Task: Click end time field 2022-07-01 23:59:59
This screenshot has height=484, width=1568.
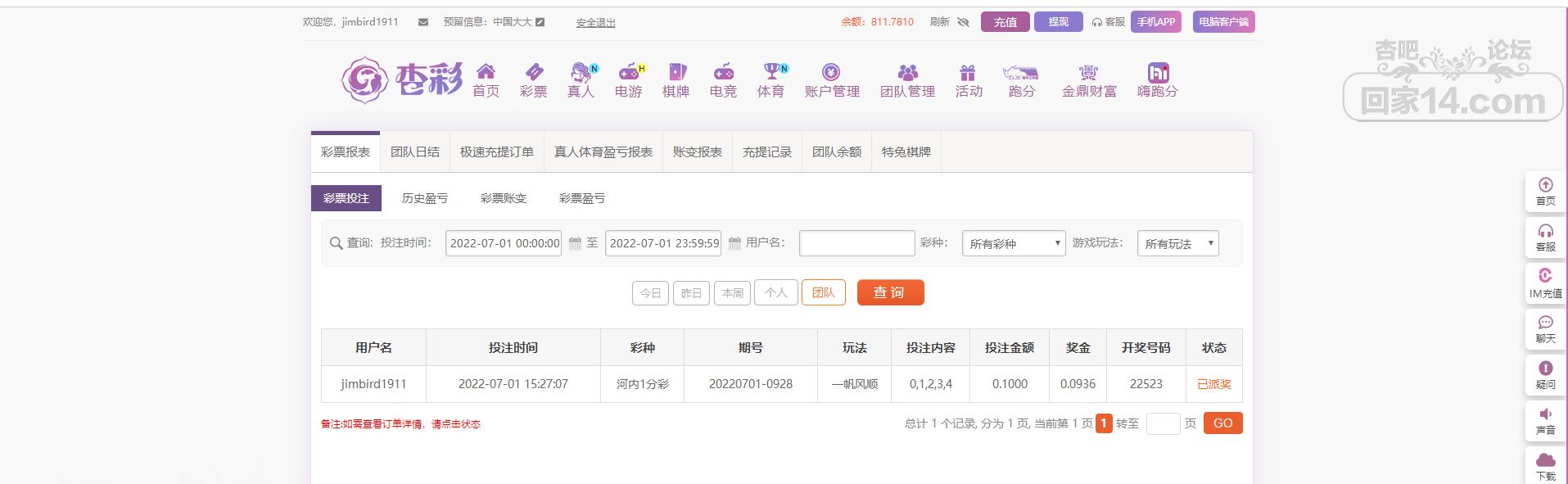Action: coord(663,243)
